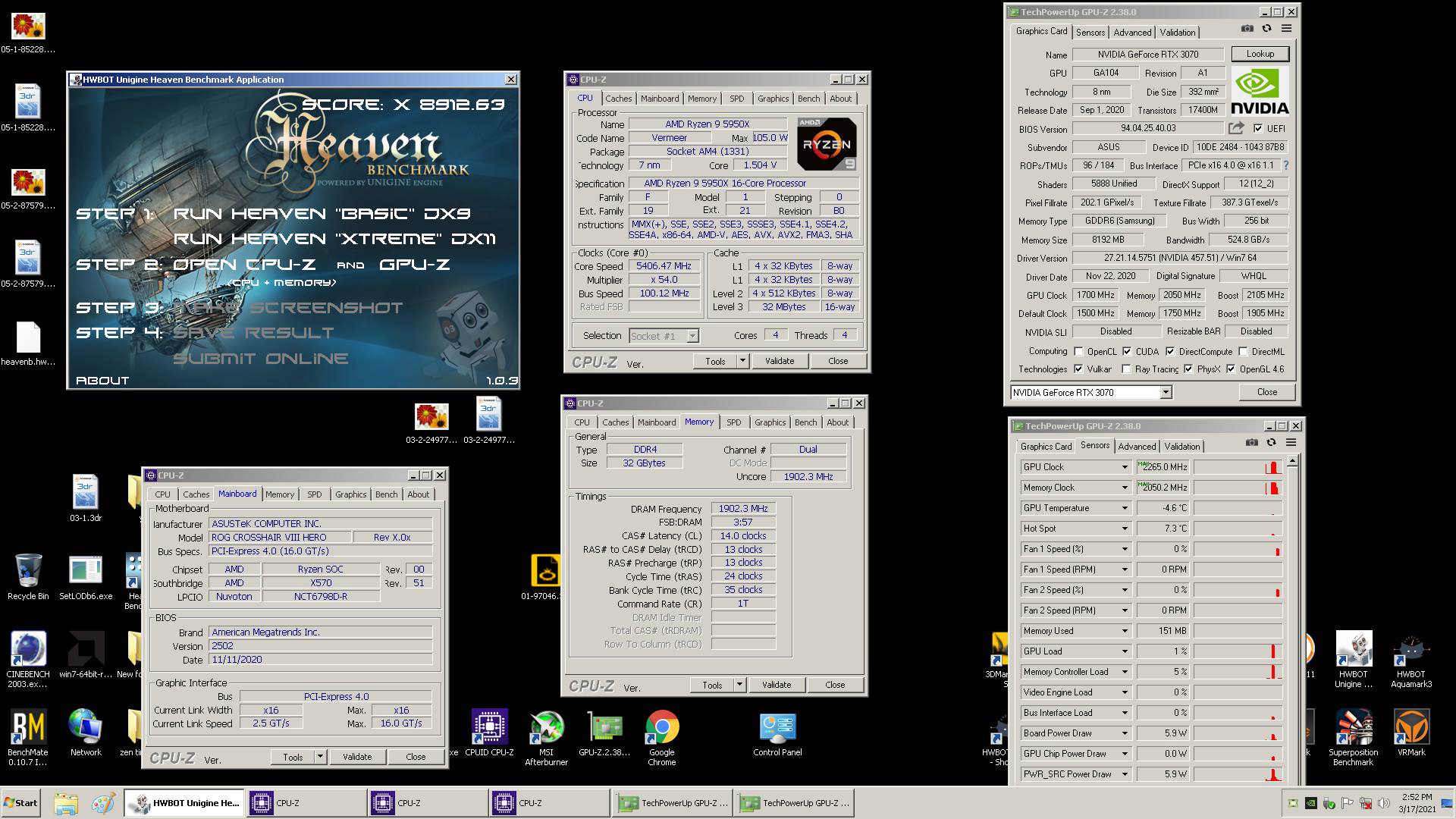Open the Control Panel desktop icon
This screenshot has width=1456, height=819.
[777, 733]
